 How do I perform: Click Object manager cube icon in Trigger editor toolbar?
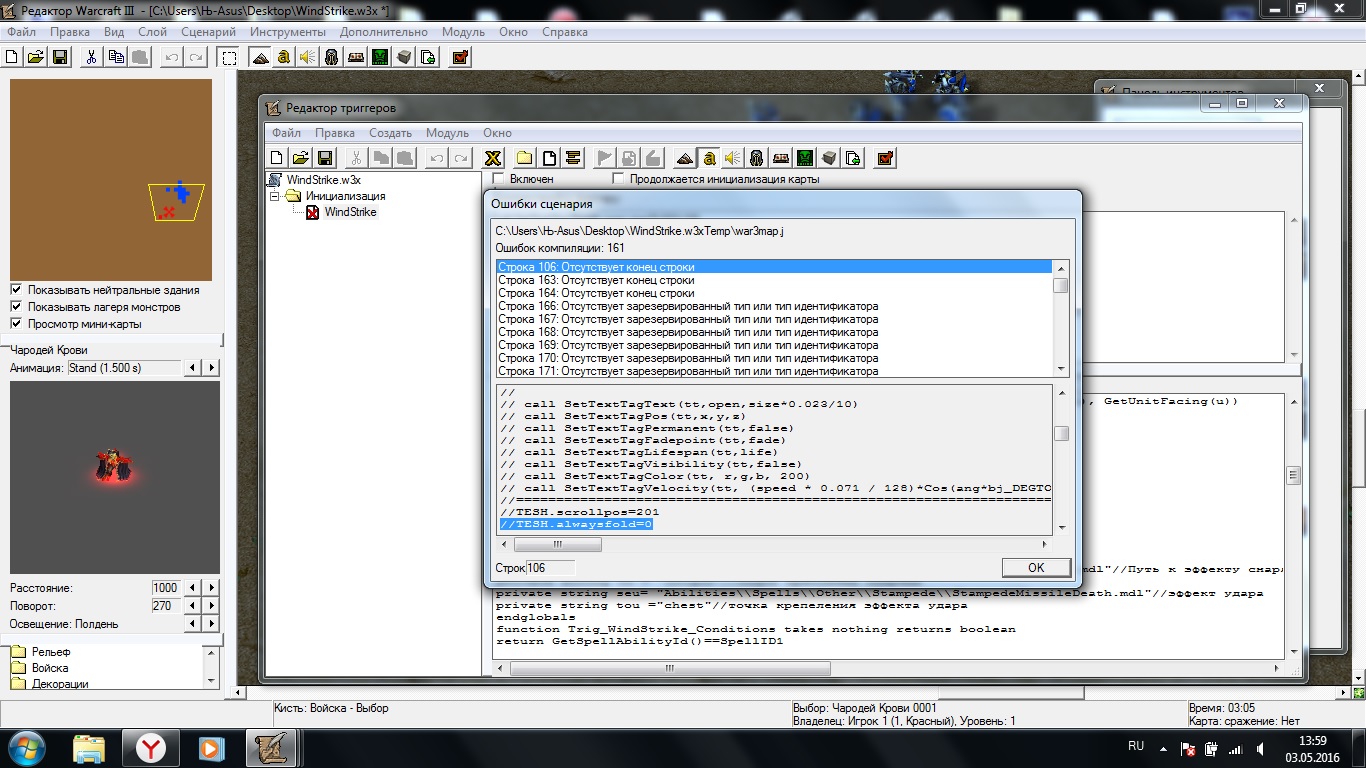coord(829,158)
